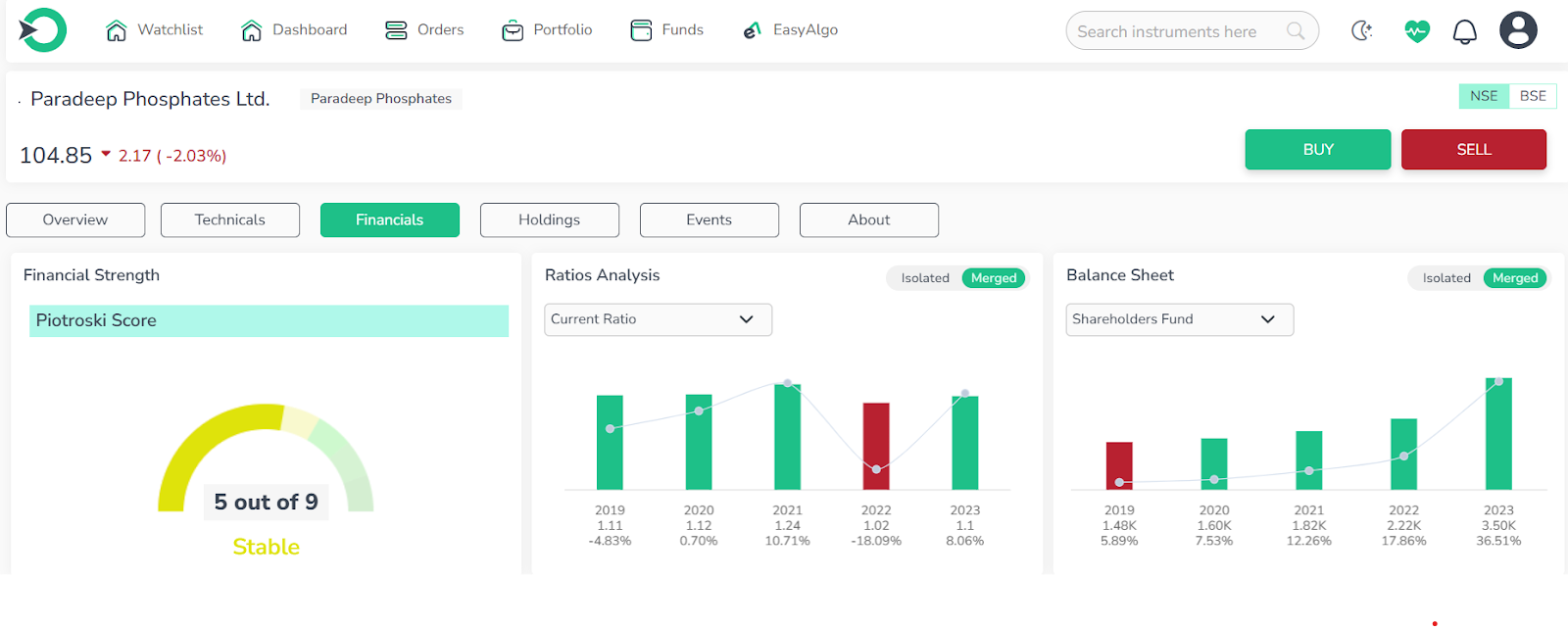Go to Watchlist page

(171, 30)
